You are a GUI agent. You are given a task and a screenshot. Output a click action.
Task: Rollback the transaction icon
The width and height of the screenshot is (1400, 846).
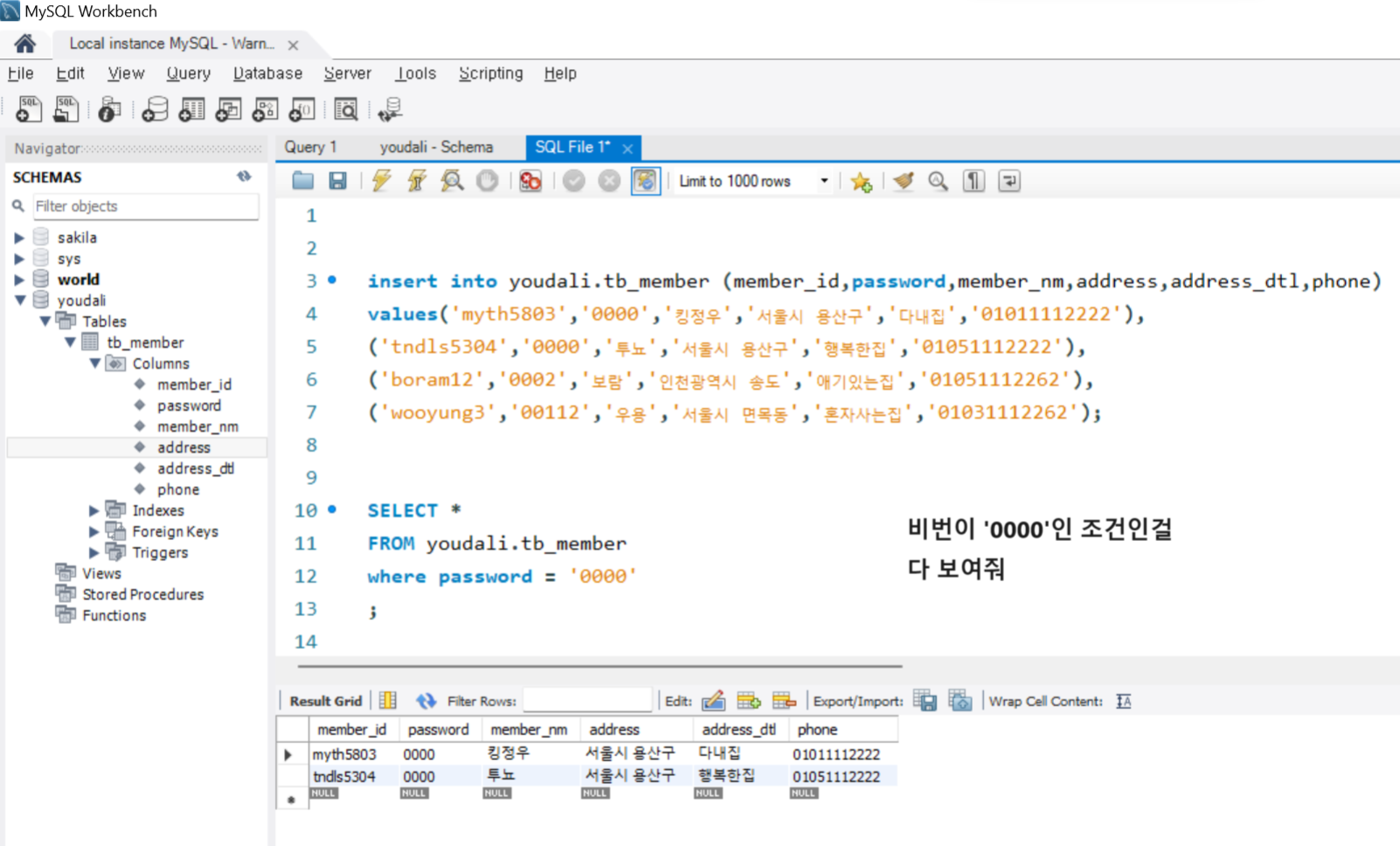point(609,181)
